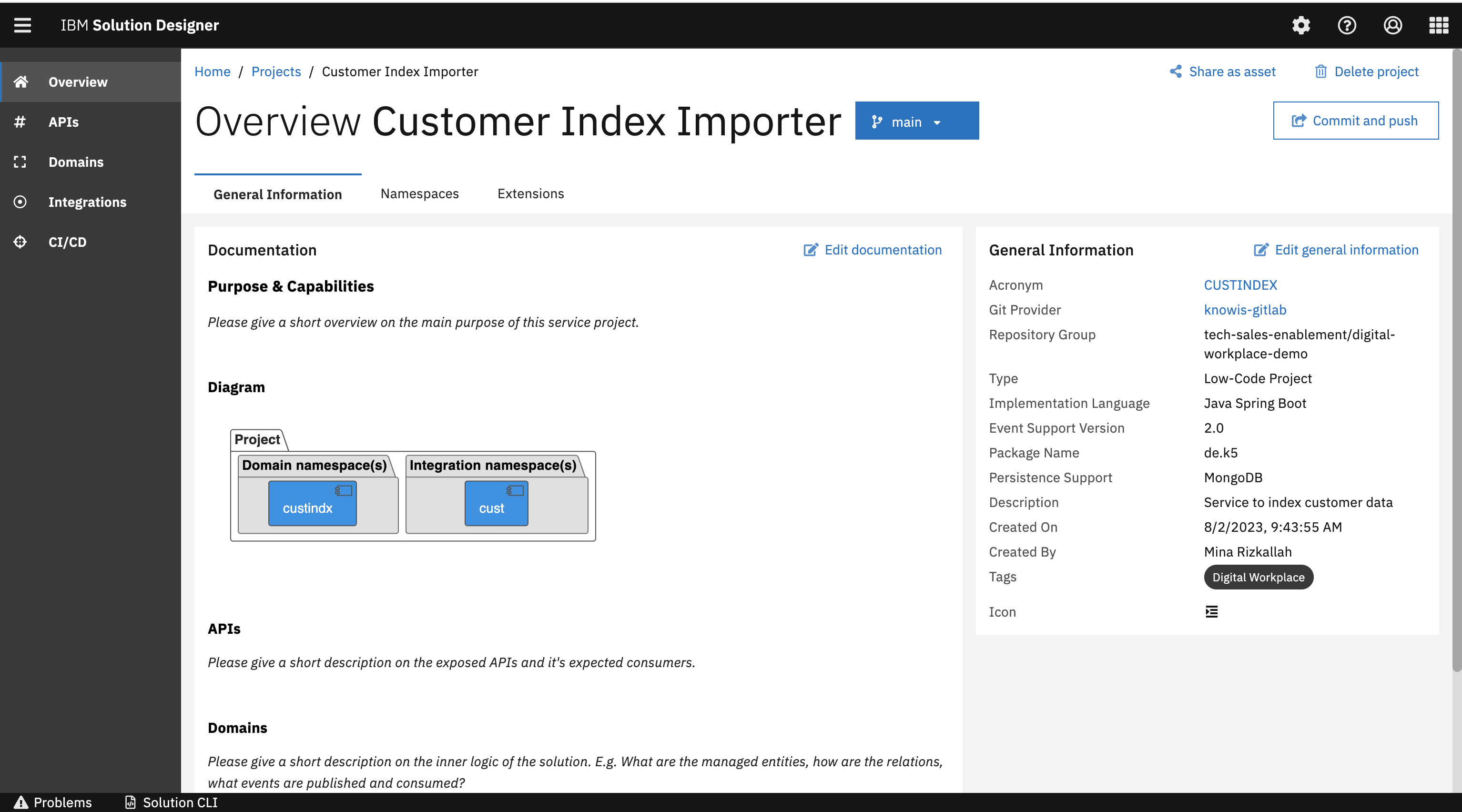This screenshot has height=812, width=1462.
Task: Switch to the Extensions tab
Action: coord(530,193)
